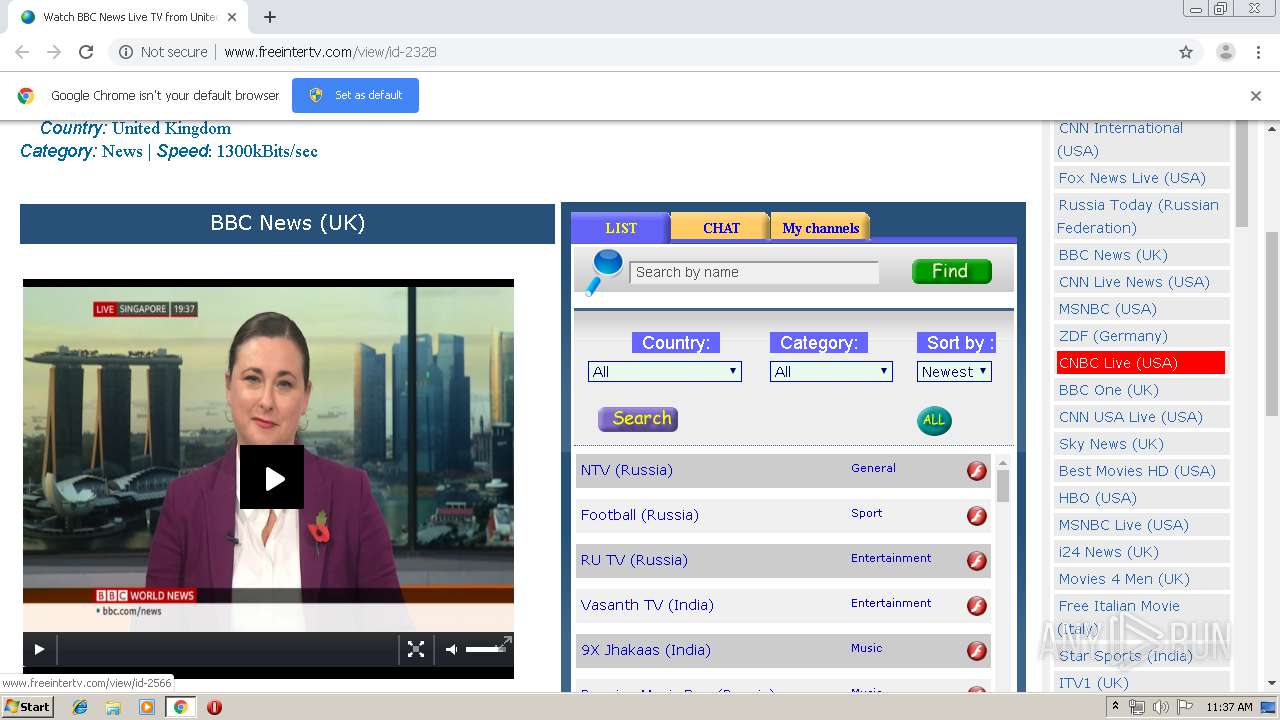Reload the current page
Image resolution: width=1280 pixels, height=720 pixels.
[x=86, y=52]
